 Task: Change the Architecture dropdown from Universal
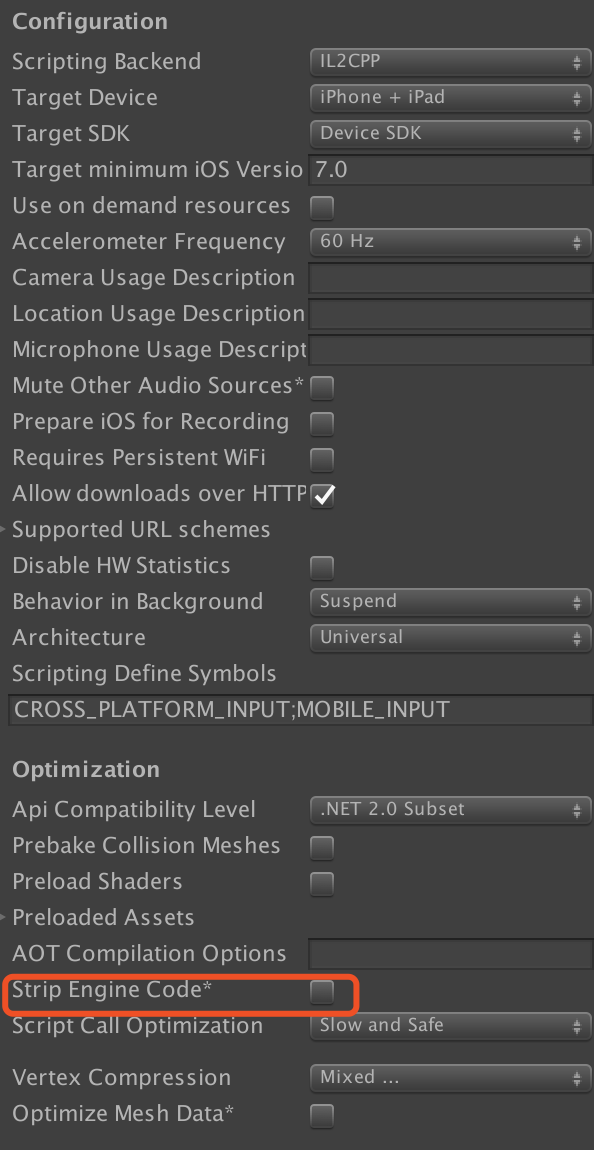point(450,638)
